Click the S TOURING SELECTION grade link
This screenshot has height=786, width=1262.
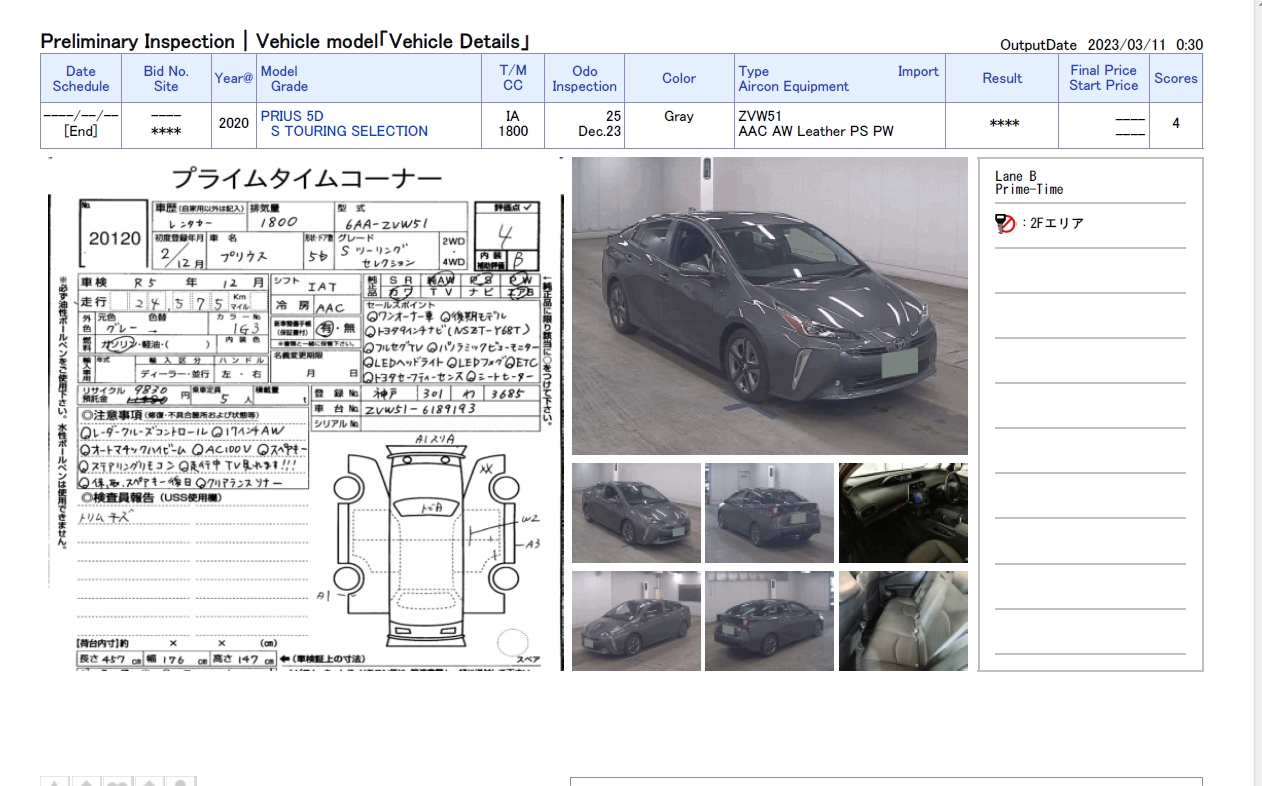tap(349, 131)
